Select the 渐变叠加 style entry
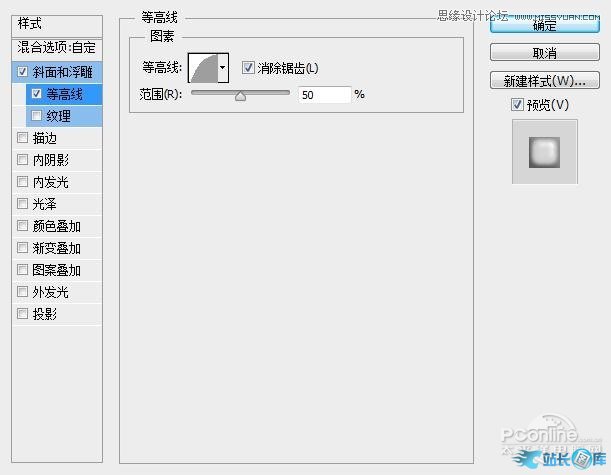Viewport: 611px width, 475px height. coord(56,248)
